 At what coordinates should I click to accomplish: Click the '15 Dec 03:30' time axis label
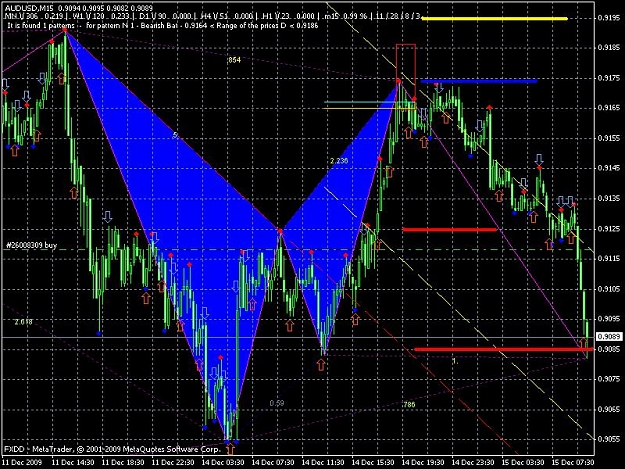click(523, 462)
